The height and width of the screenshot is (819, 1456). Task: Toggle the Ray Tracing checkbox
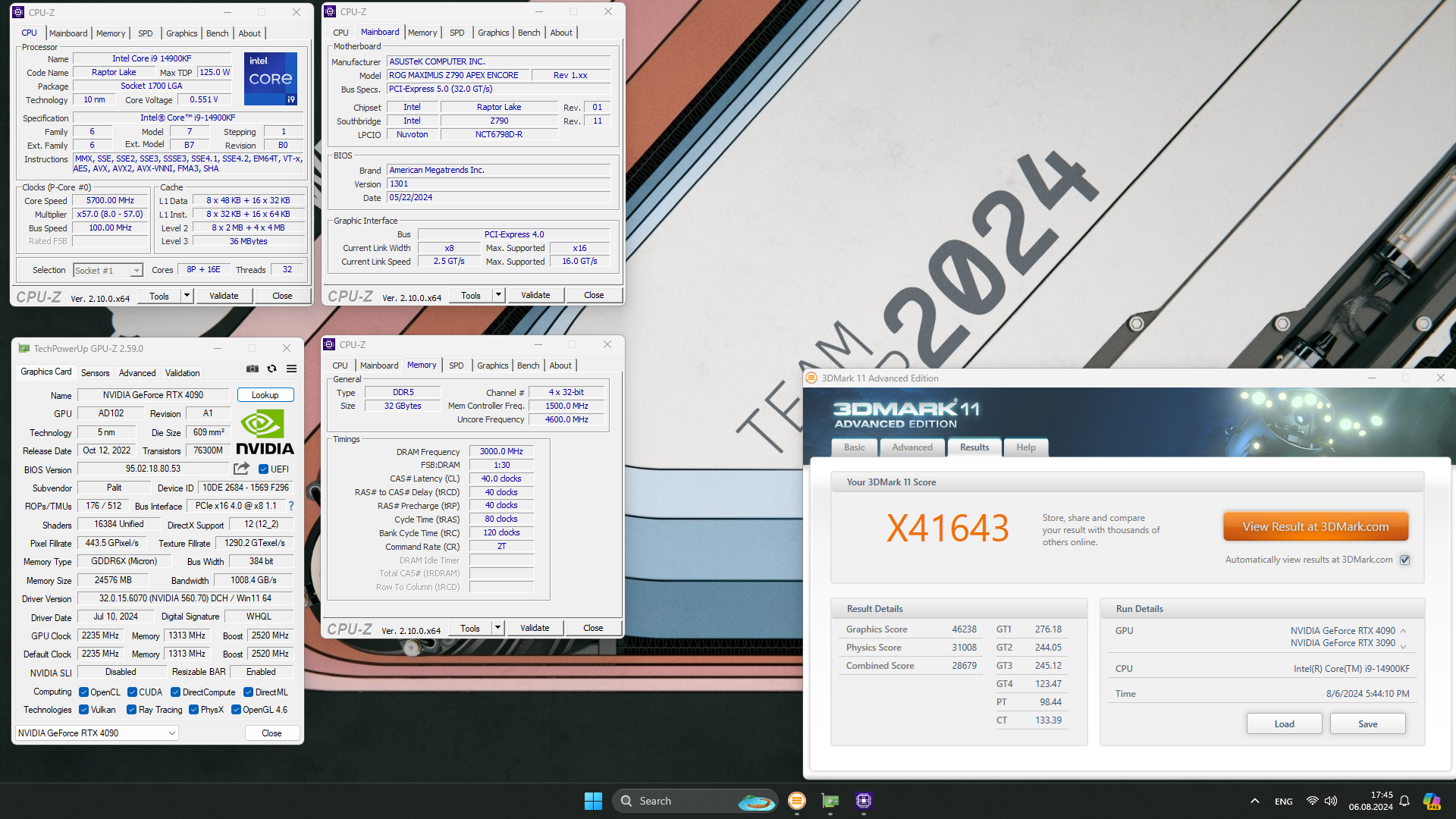pyautogui.click(x=131, y=710)
